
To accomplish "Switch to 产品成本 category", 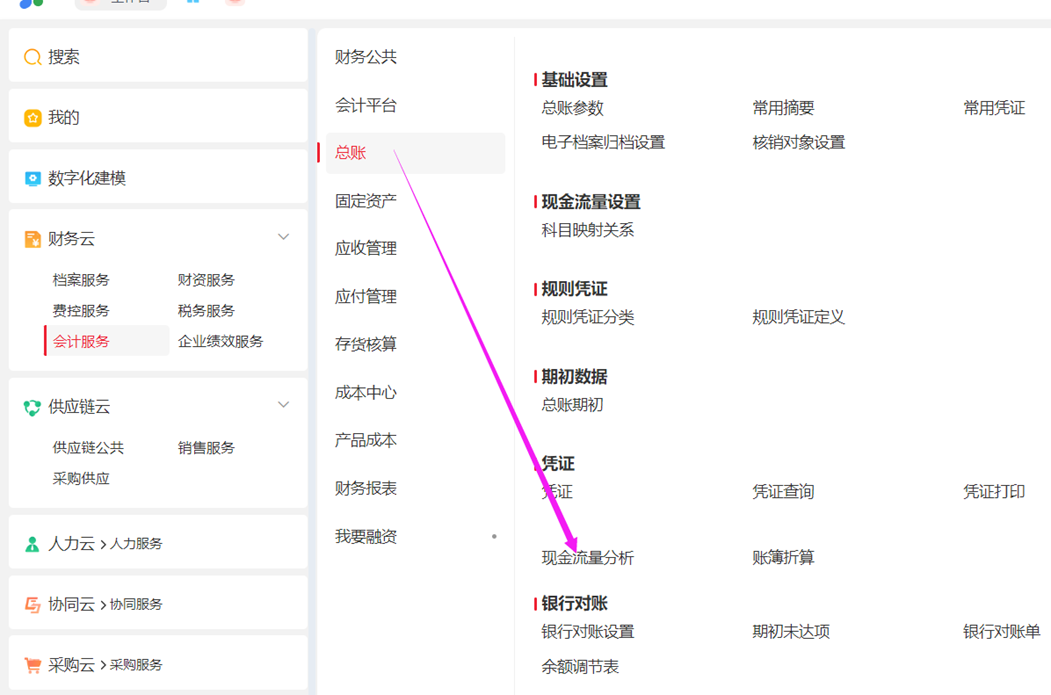I will tap(366, 440).
